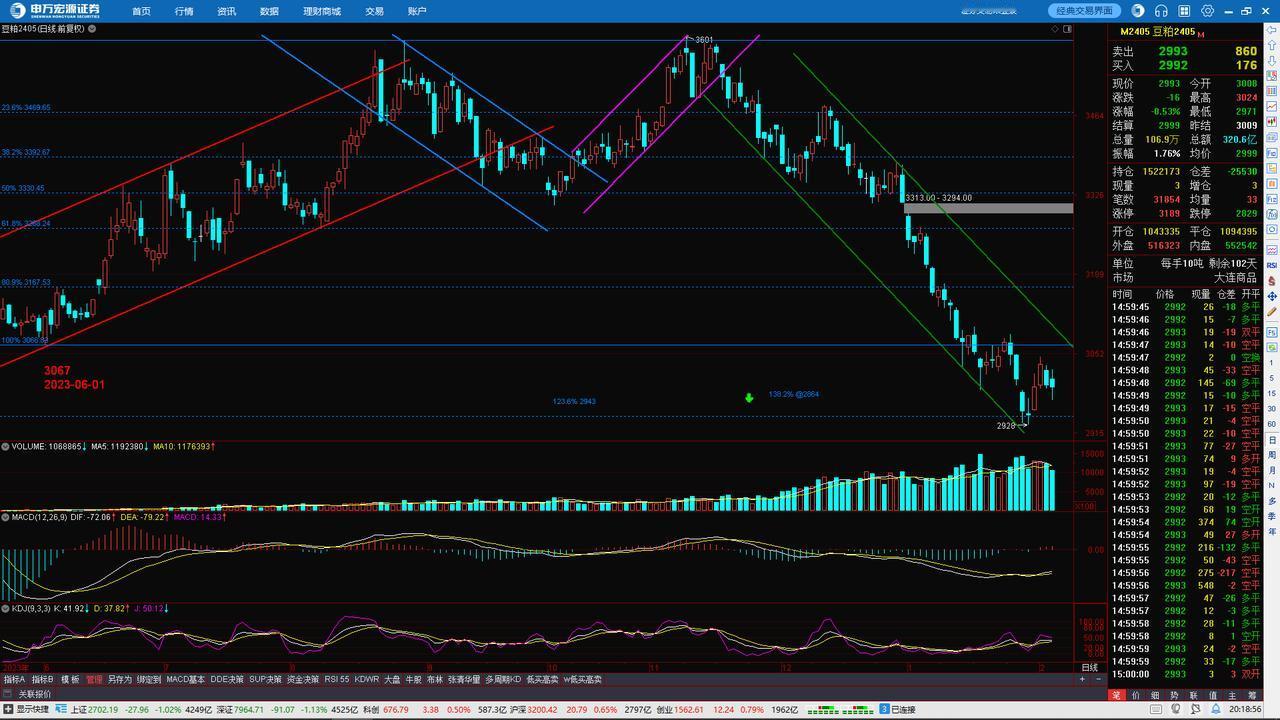Open the 账户 account menu
The height and width of the screenshot is (720, 1280).
coord(417,11)
